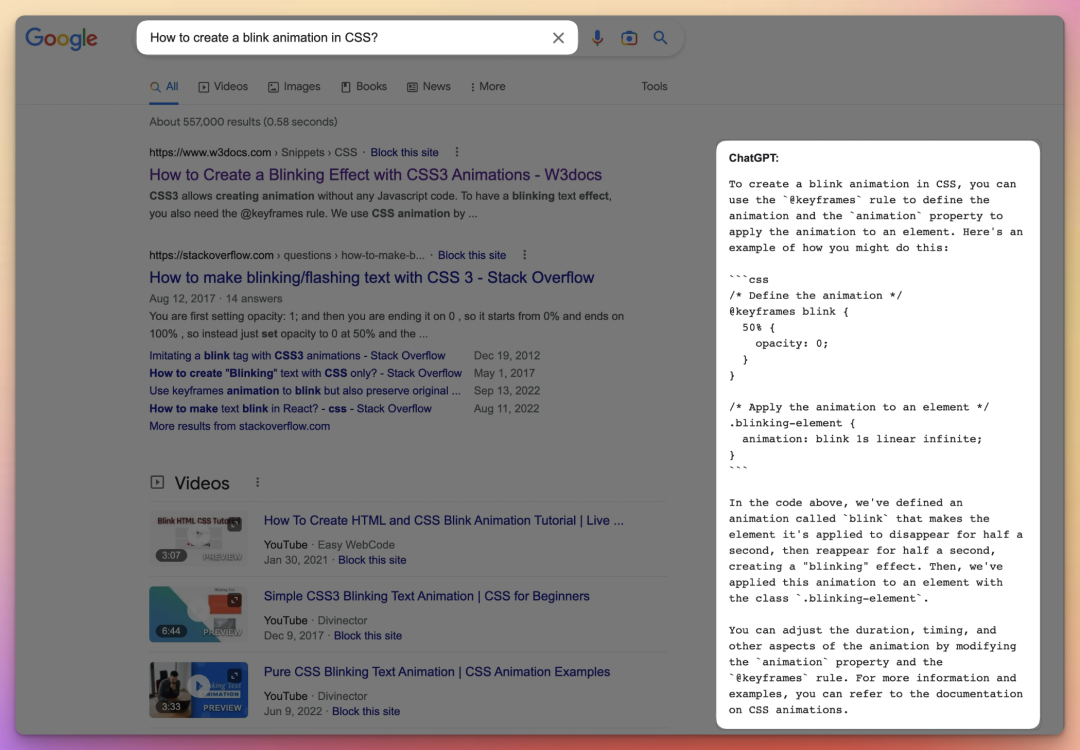Open 'How to create Blinking text' sublink
The image size is (1080, 750).
tap(305, 373)
